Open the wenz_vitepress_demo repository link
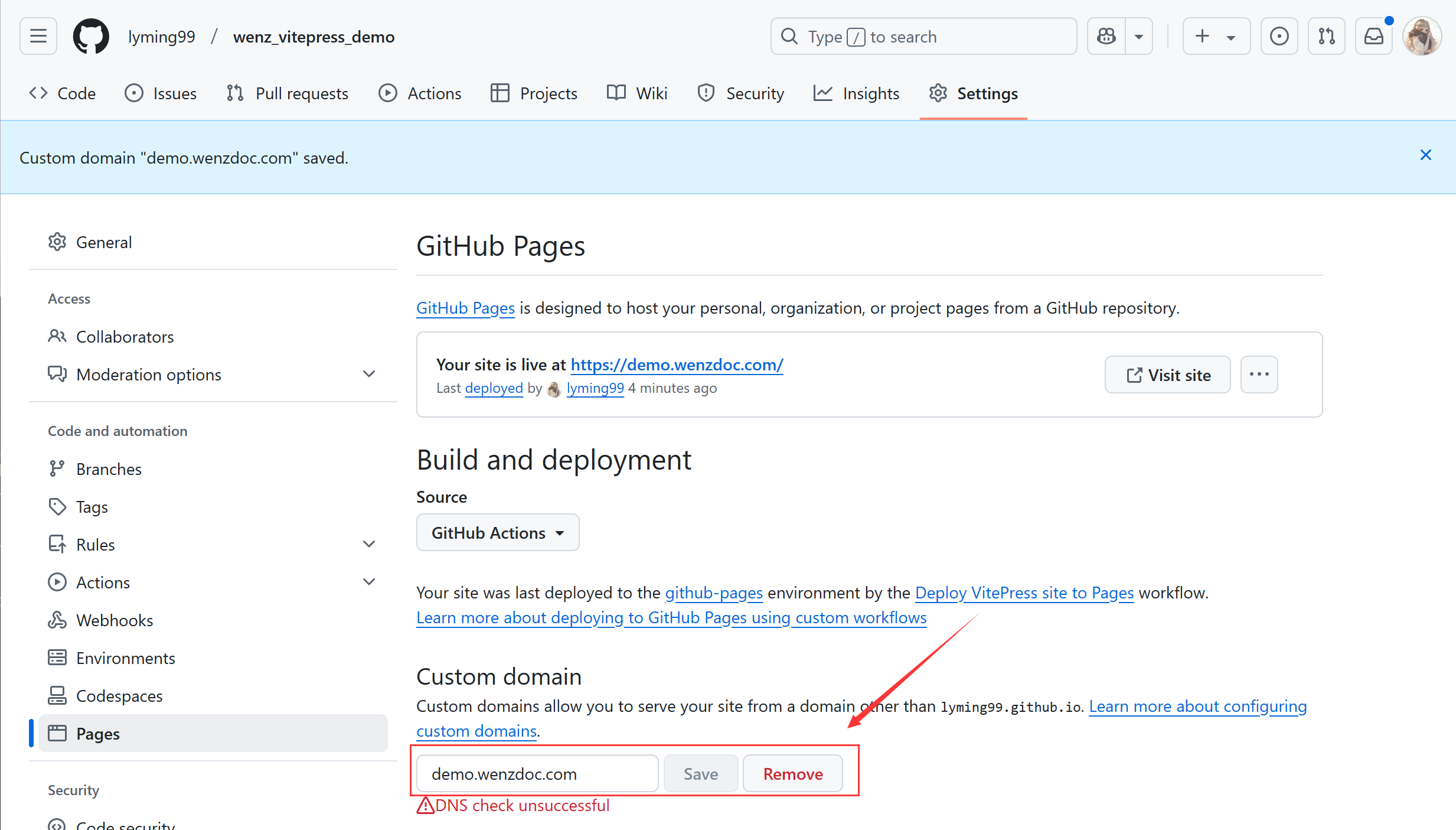This screenshot has height=830, width=1456. pyautogui.click(x=314, y=37)
